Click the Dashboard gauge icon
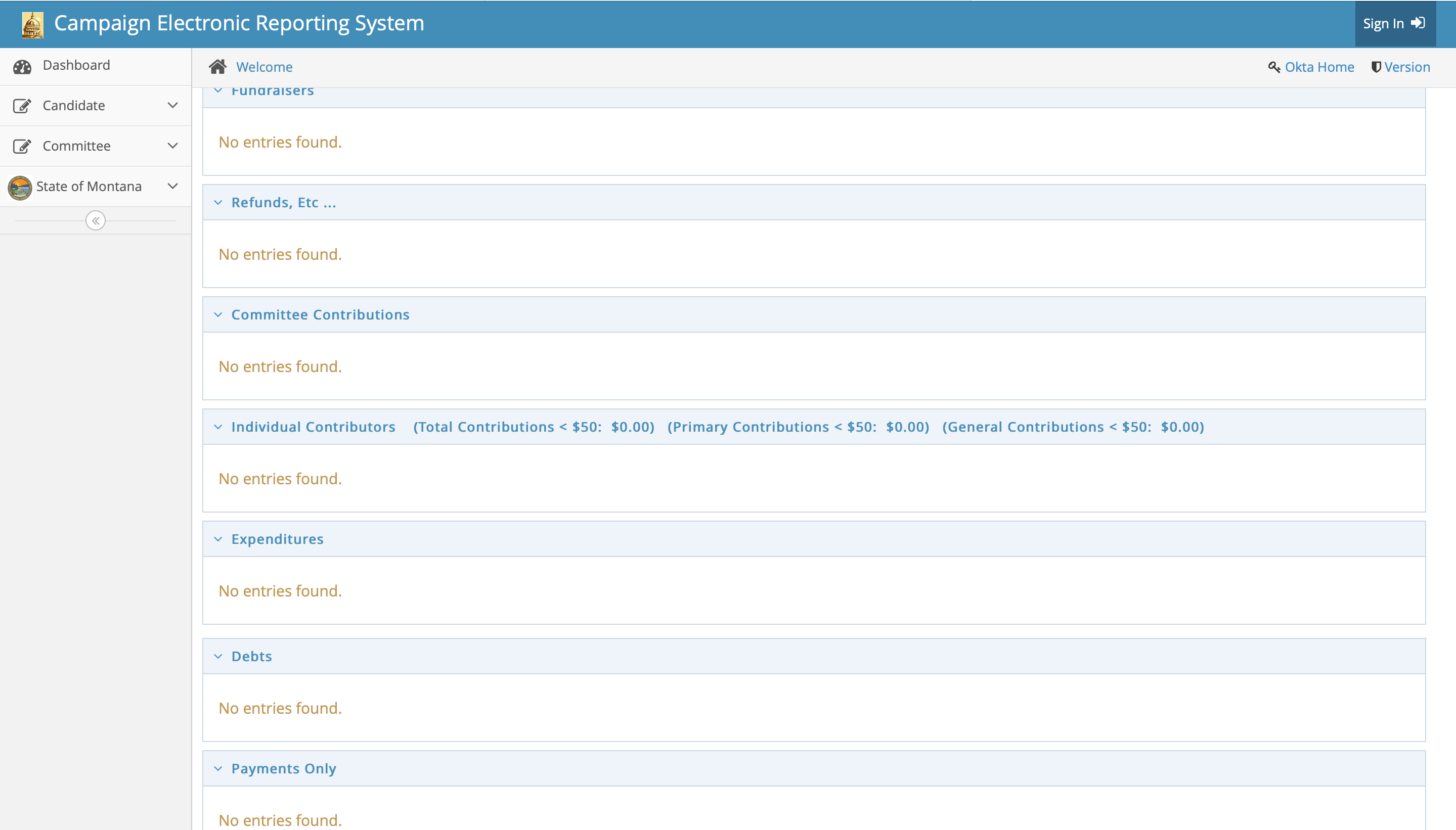The height and width of the screenshot is (830, 1456). (22, 67)
